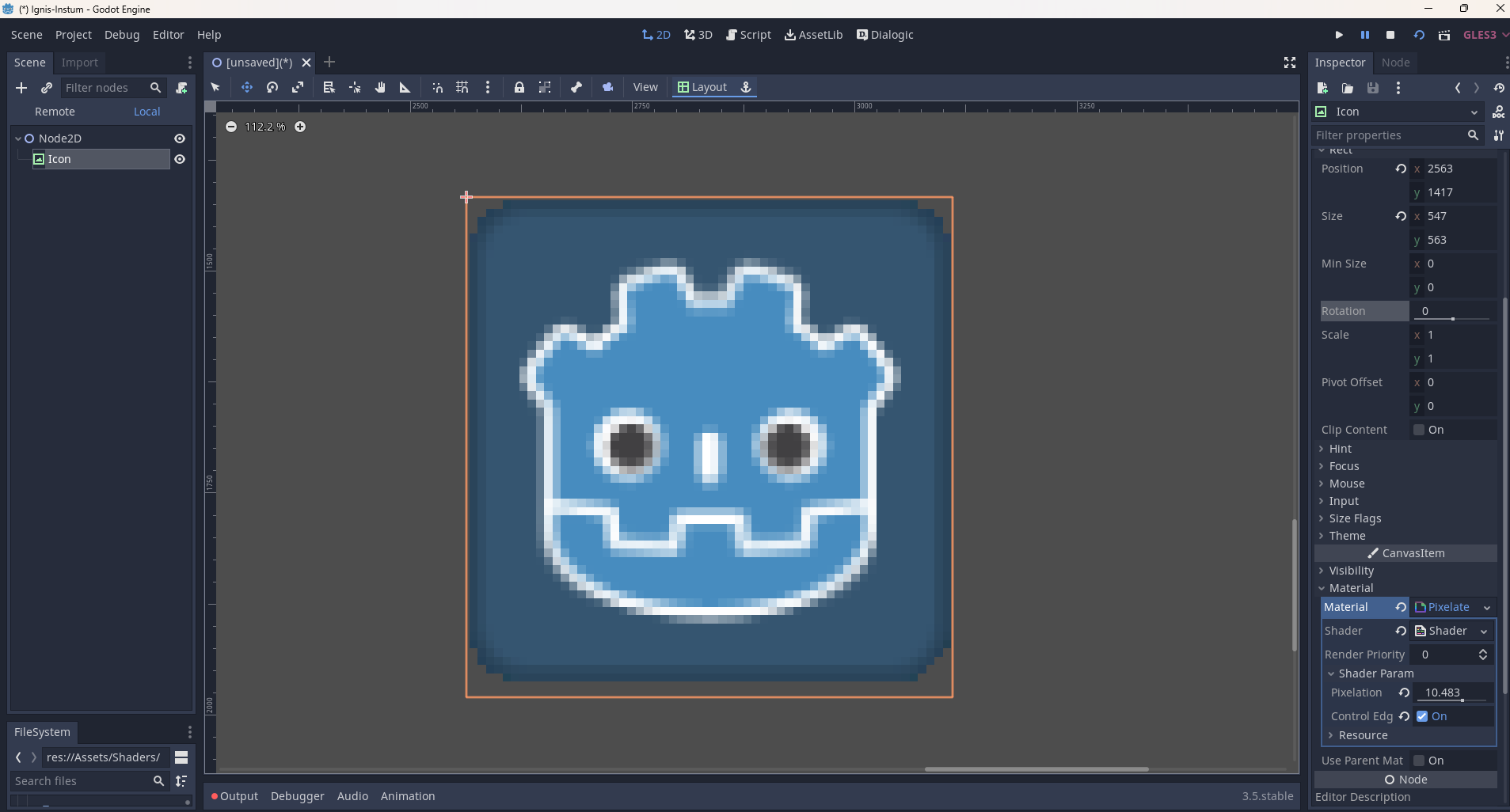Add a new scene tab
The image size is (1510, 812).
329,62
